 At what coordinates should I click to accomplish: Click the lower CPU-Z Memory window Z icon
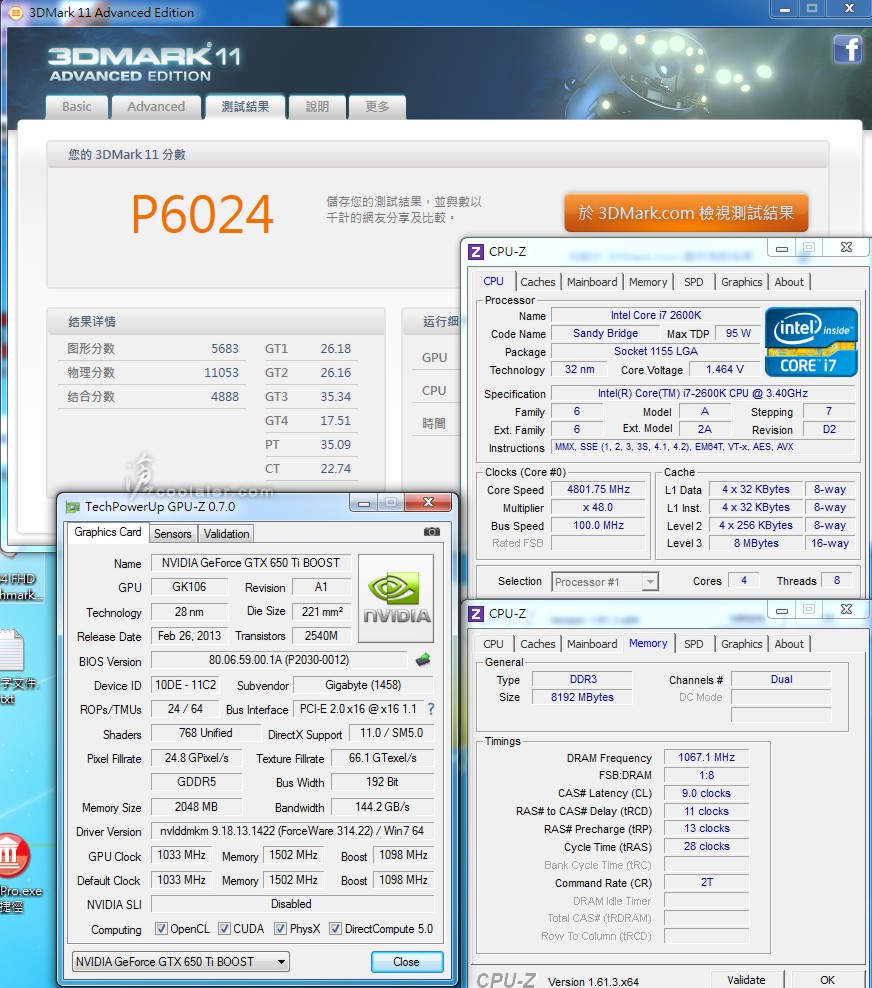[x=476, y=614]
